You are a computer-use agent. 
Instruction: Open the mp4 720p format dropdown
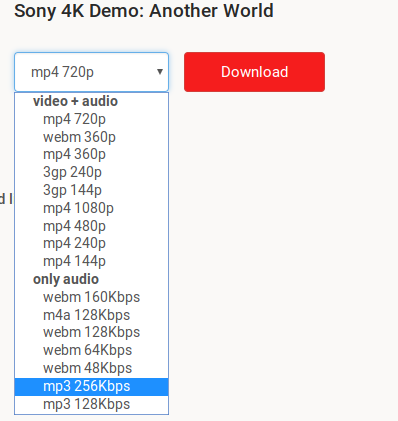[x=91, y=72]
